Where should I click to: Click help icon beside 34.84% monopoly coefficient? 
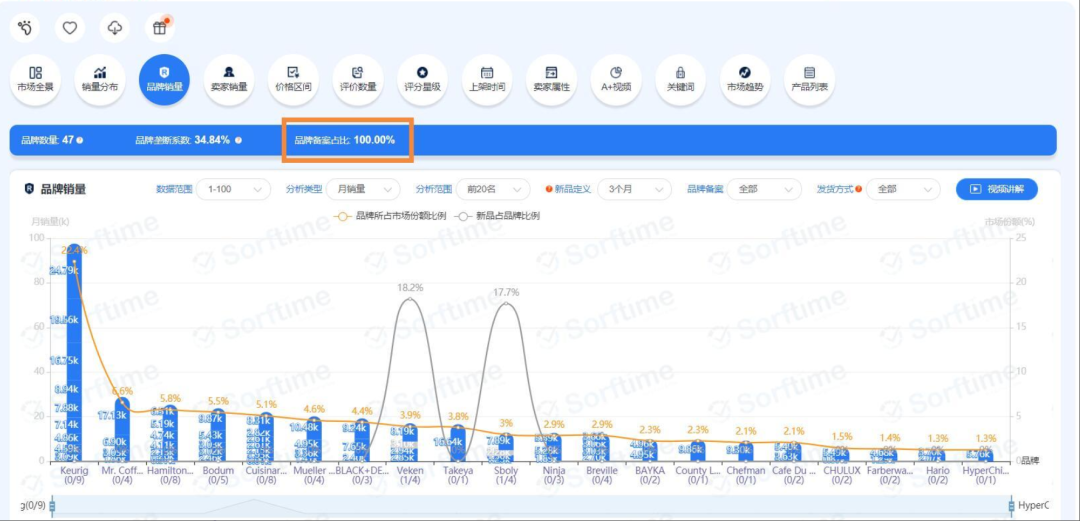click(x=238, y=140)
